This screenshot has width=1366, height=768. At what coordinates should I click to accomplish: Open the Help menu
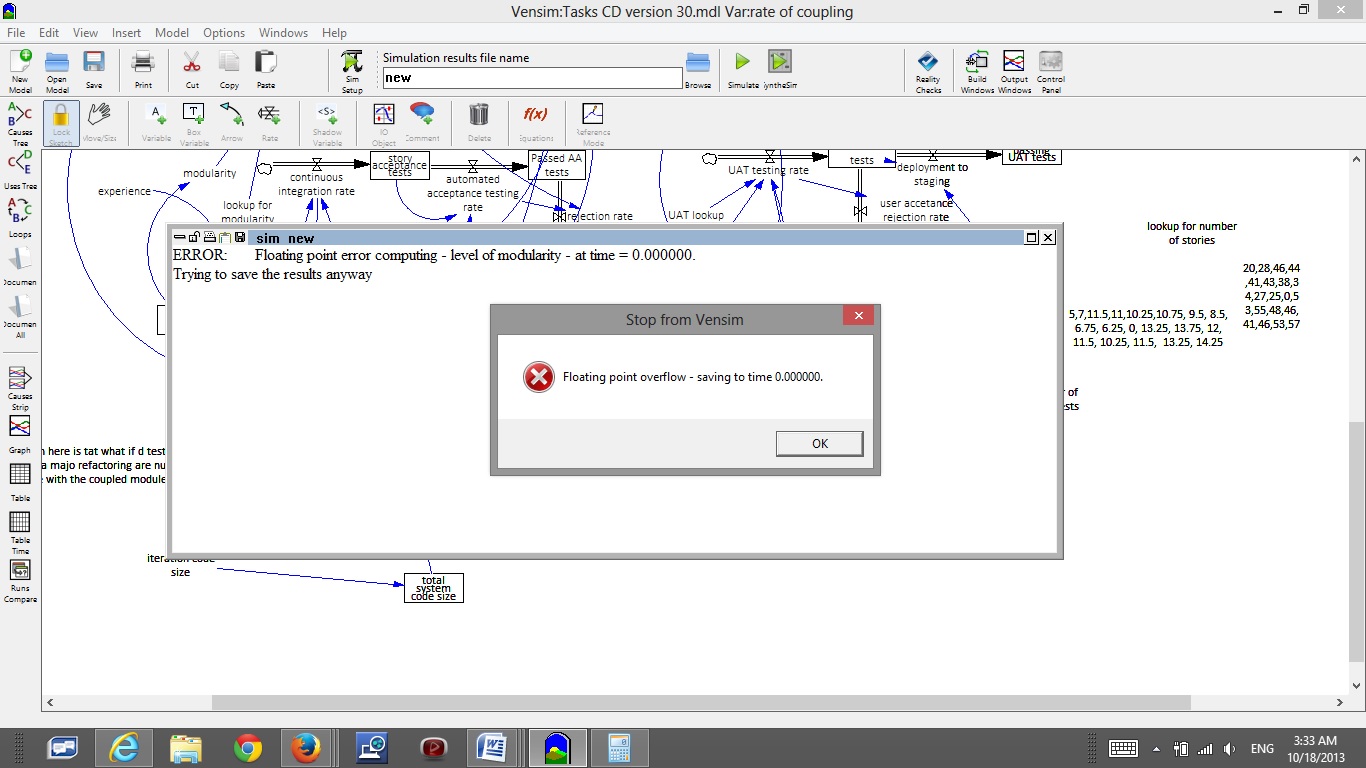334,33
